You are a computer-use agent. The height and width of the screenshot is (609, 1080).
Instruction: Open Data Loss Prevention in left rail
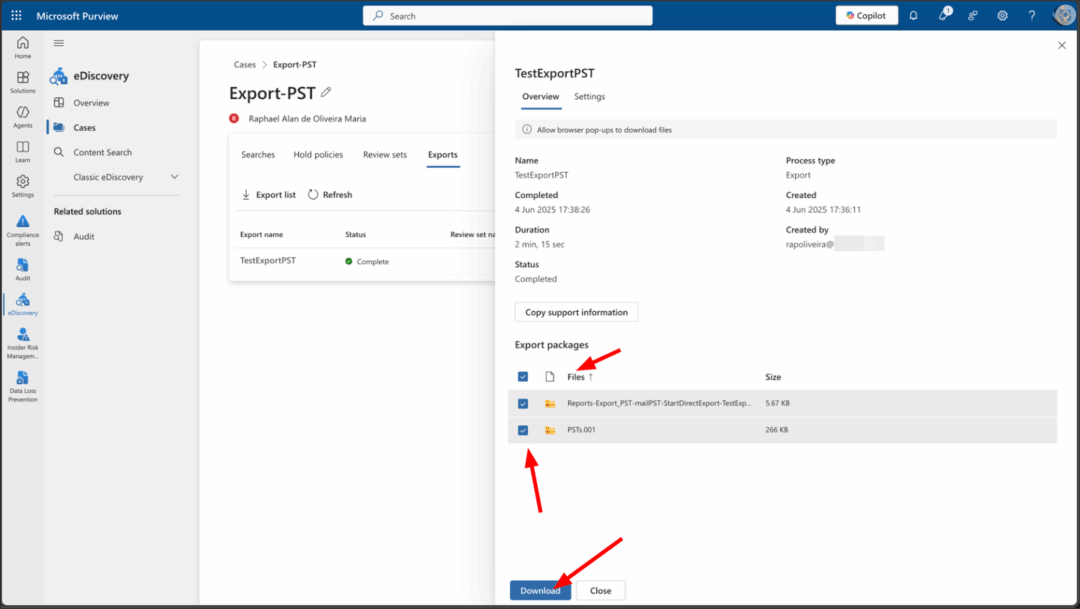[x=23, y=386]
